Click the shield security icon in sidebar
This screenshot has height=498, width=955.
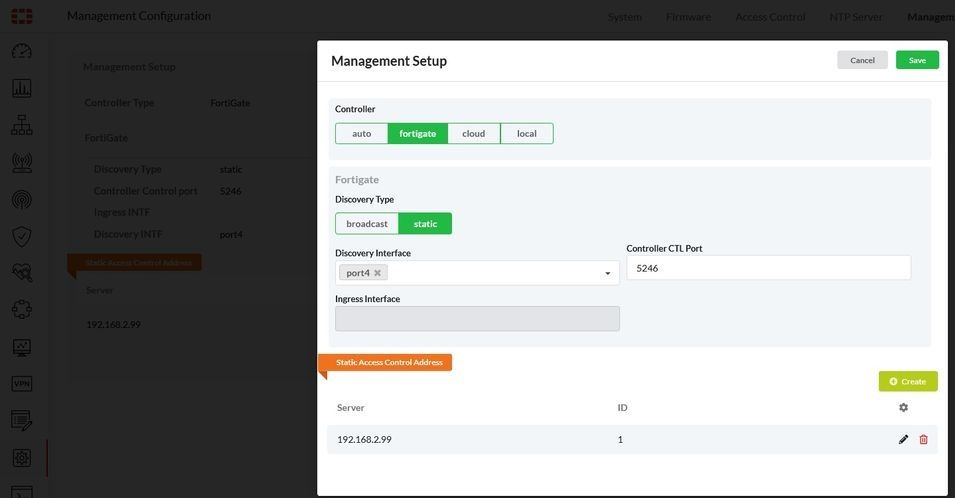[22, 236]
